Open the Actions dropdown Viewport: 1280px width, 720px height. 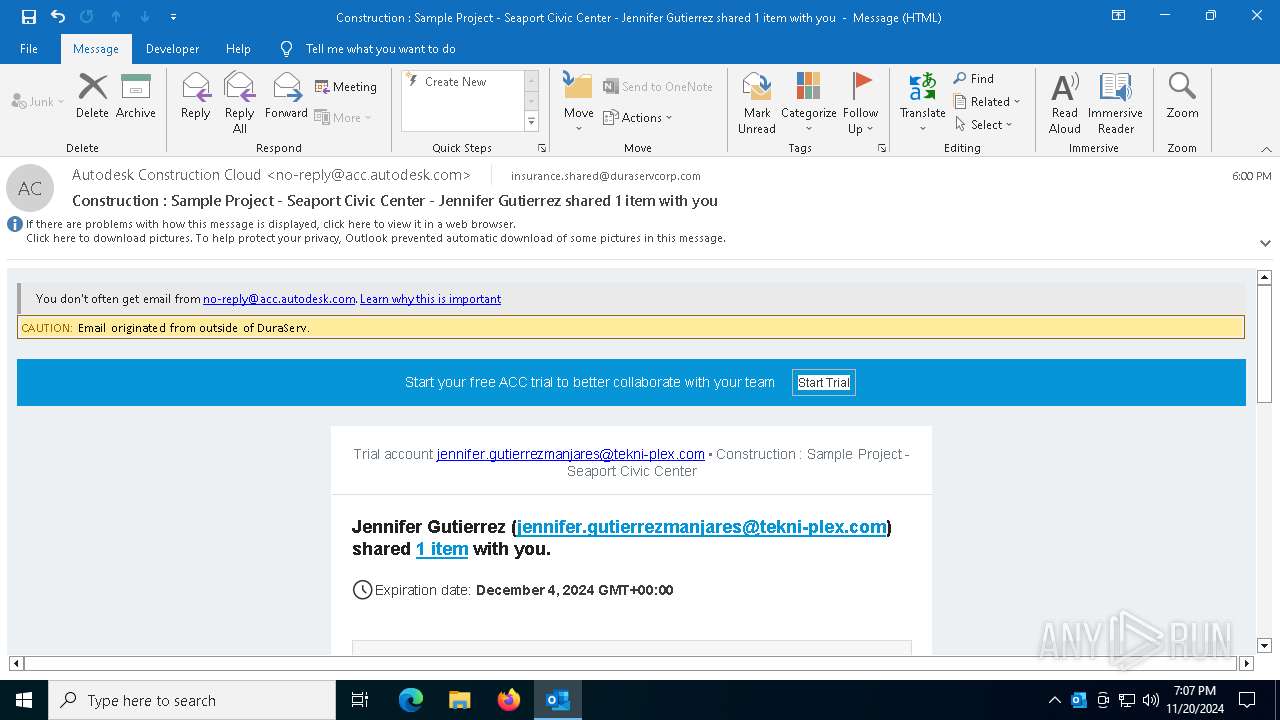(x=638, y=118)
